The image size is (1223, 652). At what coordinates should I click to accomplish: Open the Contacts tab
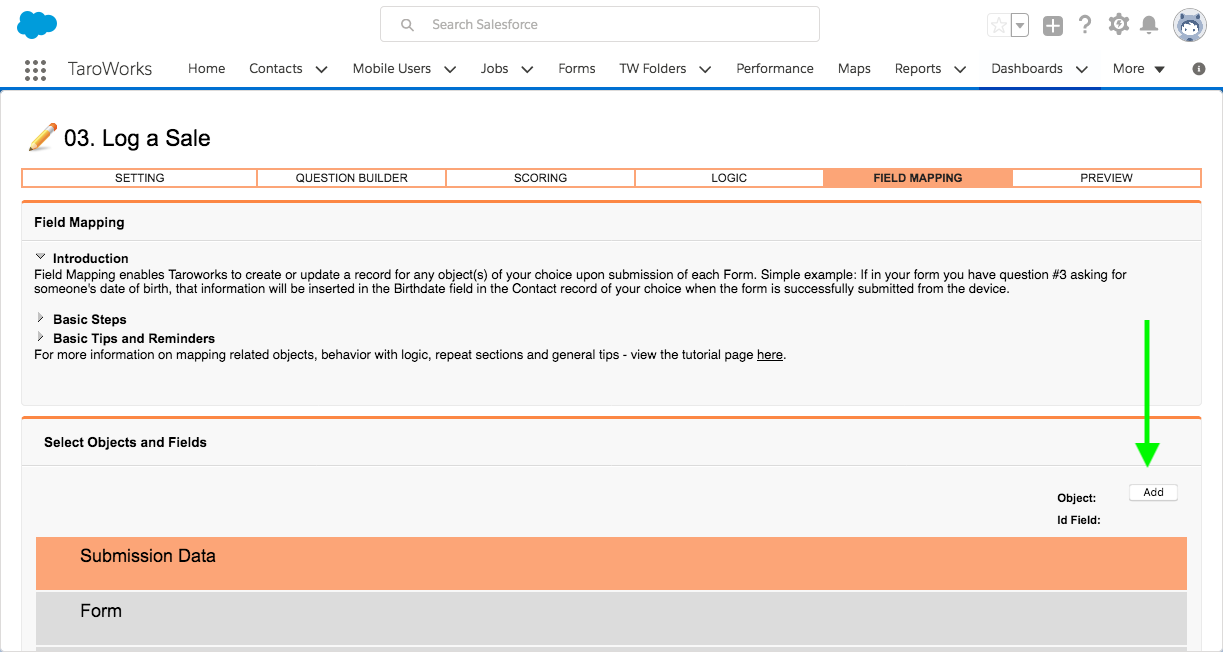tap(276, 69)
